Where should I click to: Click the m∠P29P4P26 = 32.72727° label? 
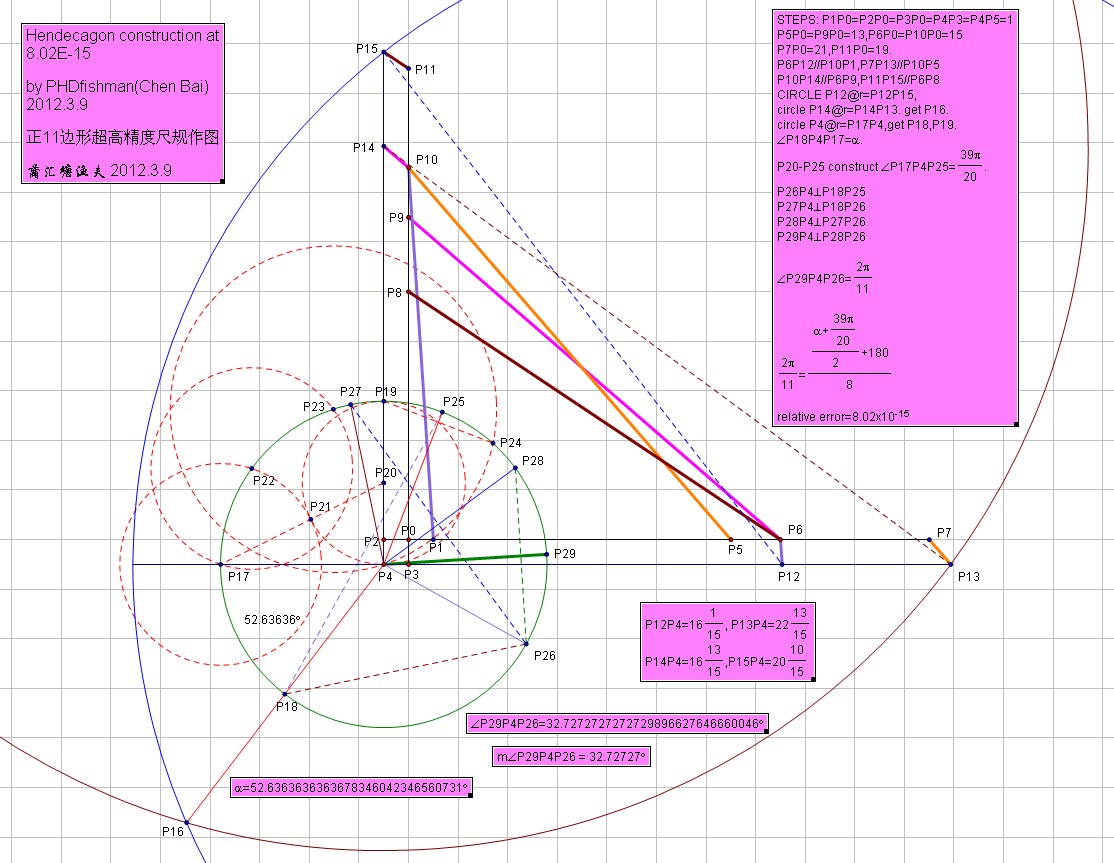(571, 756)
